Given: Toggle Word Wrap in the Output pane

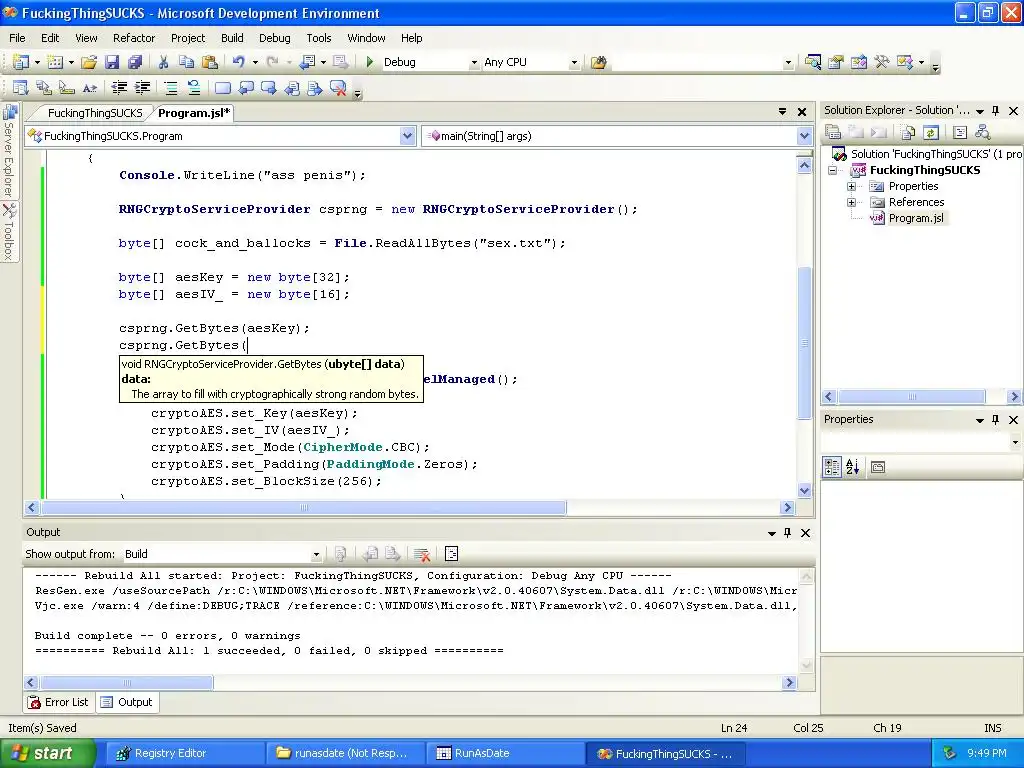Looking at the screenshot, I should pos(451,554).
